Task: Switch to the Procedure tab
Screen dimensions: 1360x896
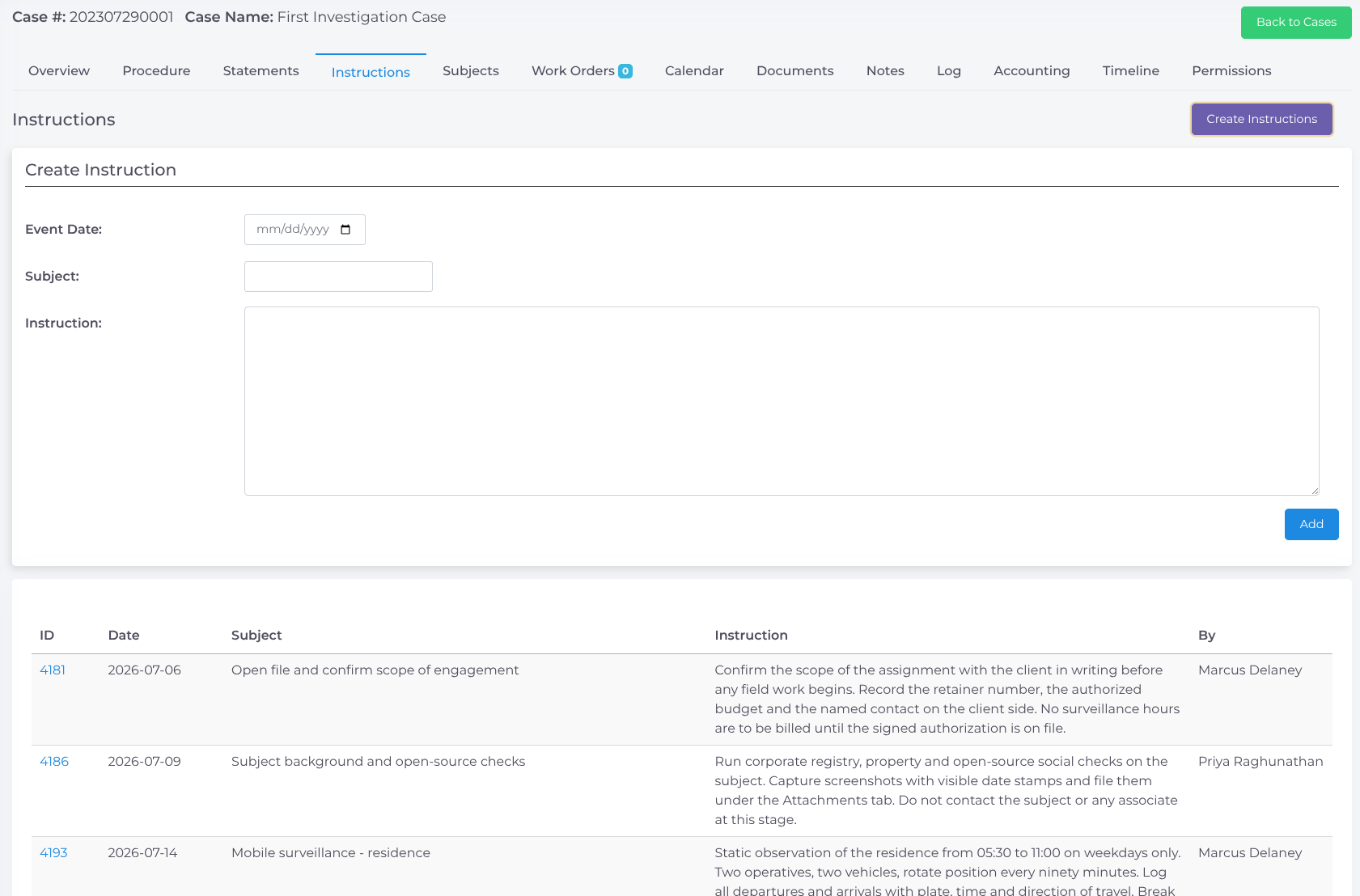Action: (156, 71)
